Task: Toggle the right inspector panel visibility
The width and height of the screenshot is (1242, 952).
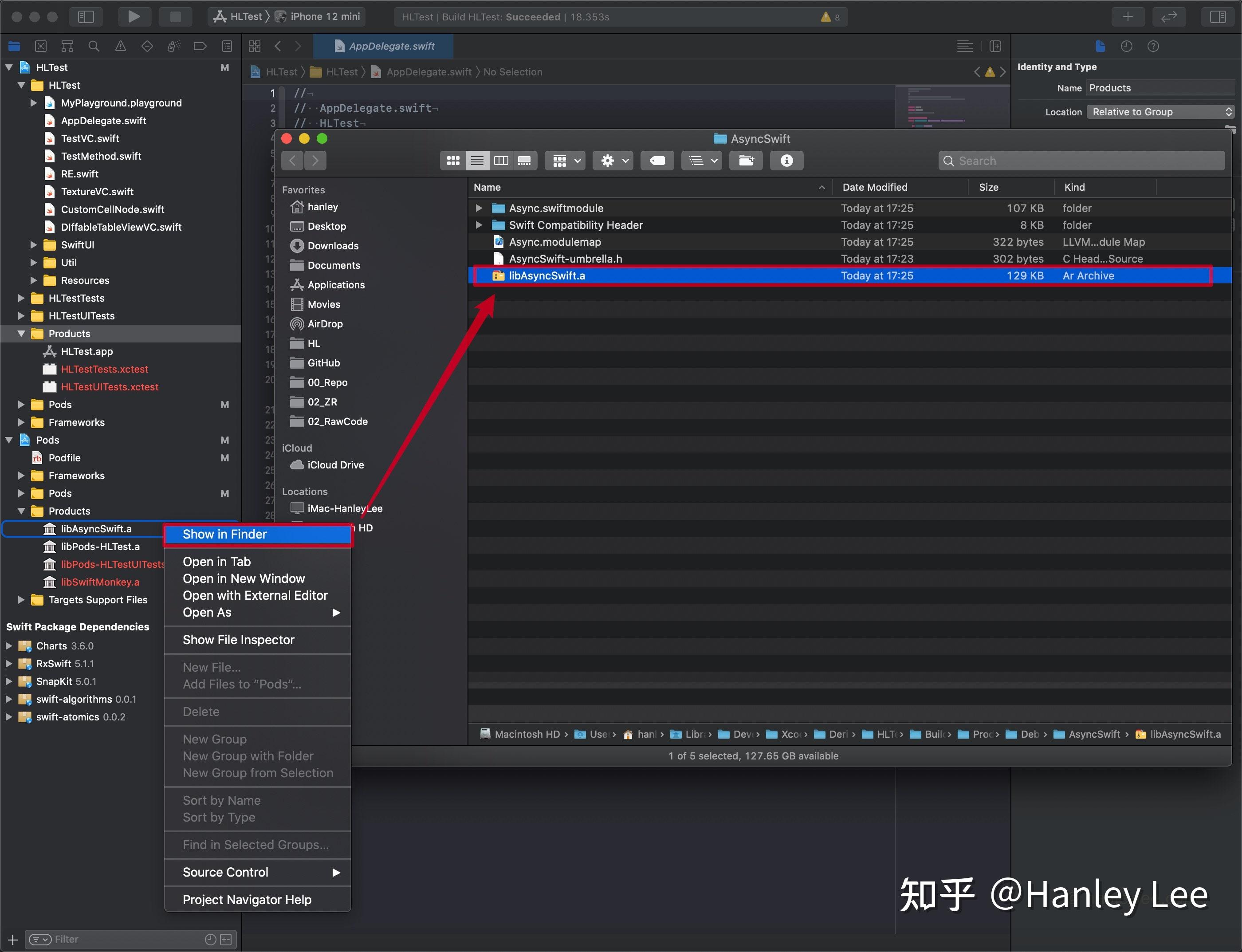Action: pyautogui.click(x=1217, y=16)
